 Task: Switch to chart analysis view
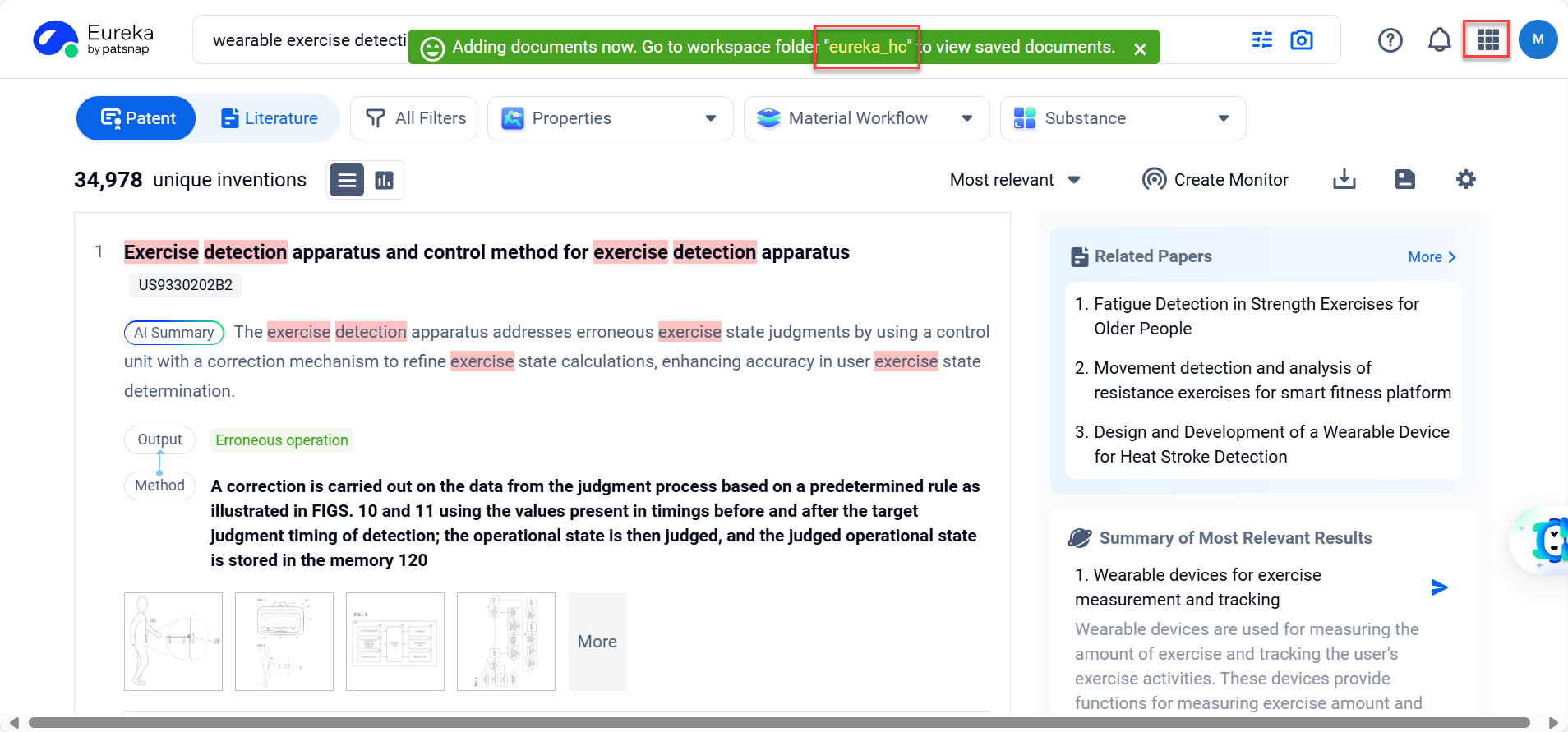tap(384, 180)
